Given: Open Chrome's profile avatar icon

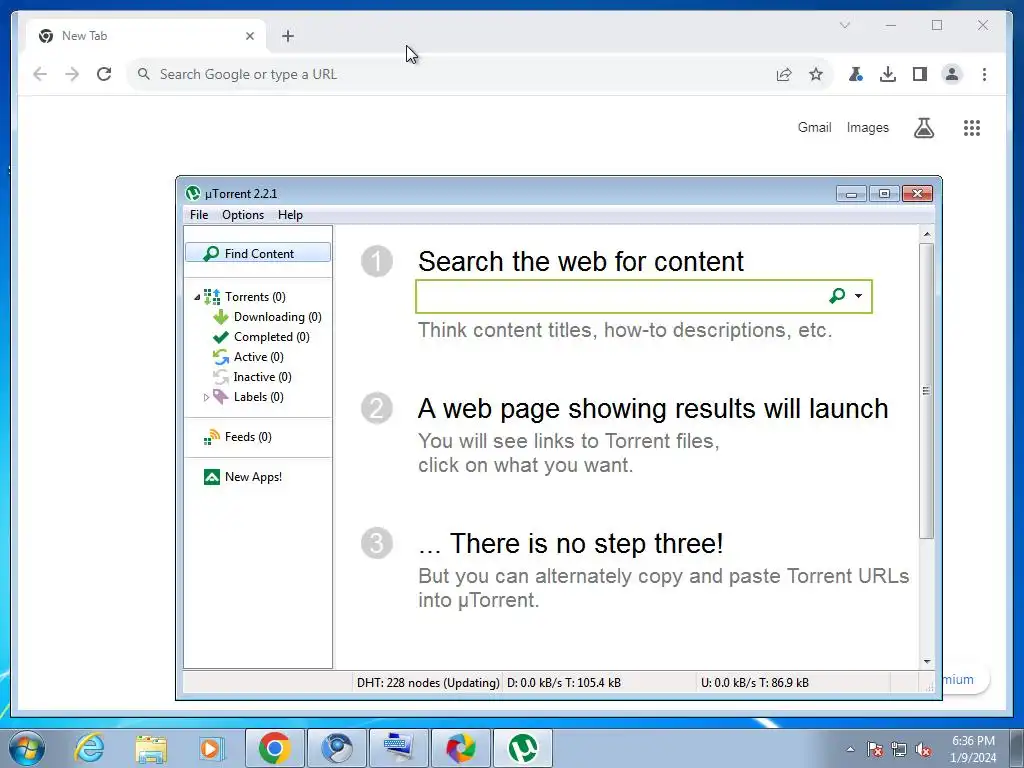Looking at the screenshot, I should (x=952, y=74).
